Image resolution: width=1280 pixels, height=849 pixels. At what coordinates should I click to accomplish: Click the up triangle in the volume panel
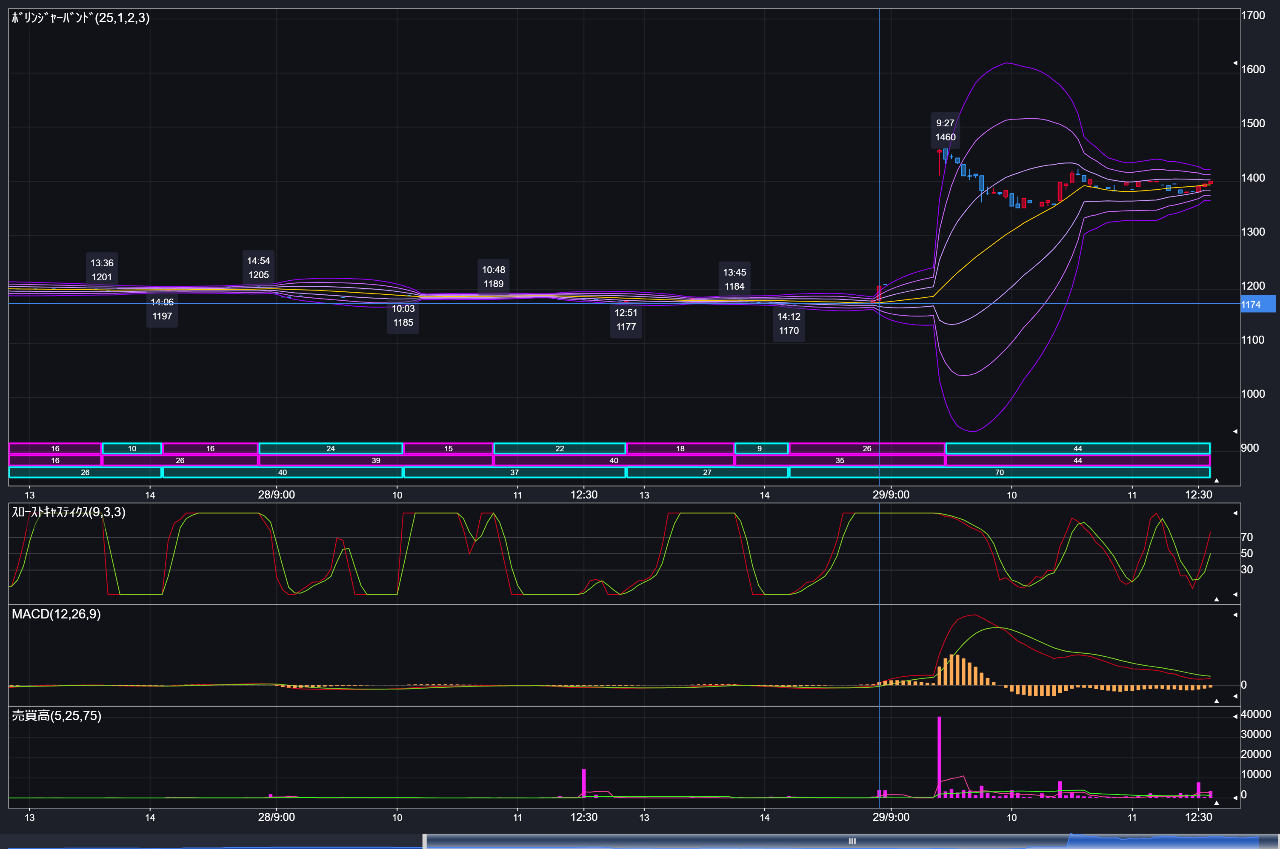[x=1217, y=802]
